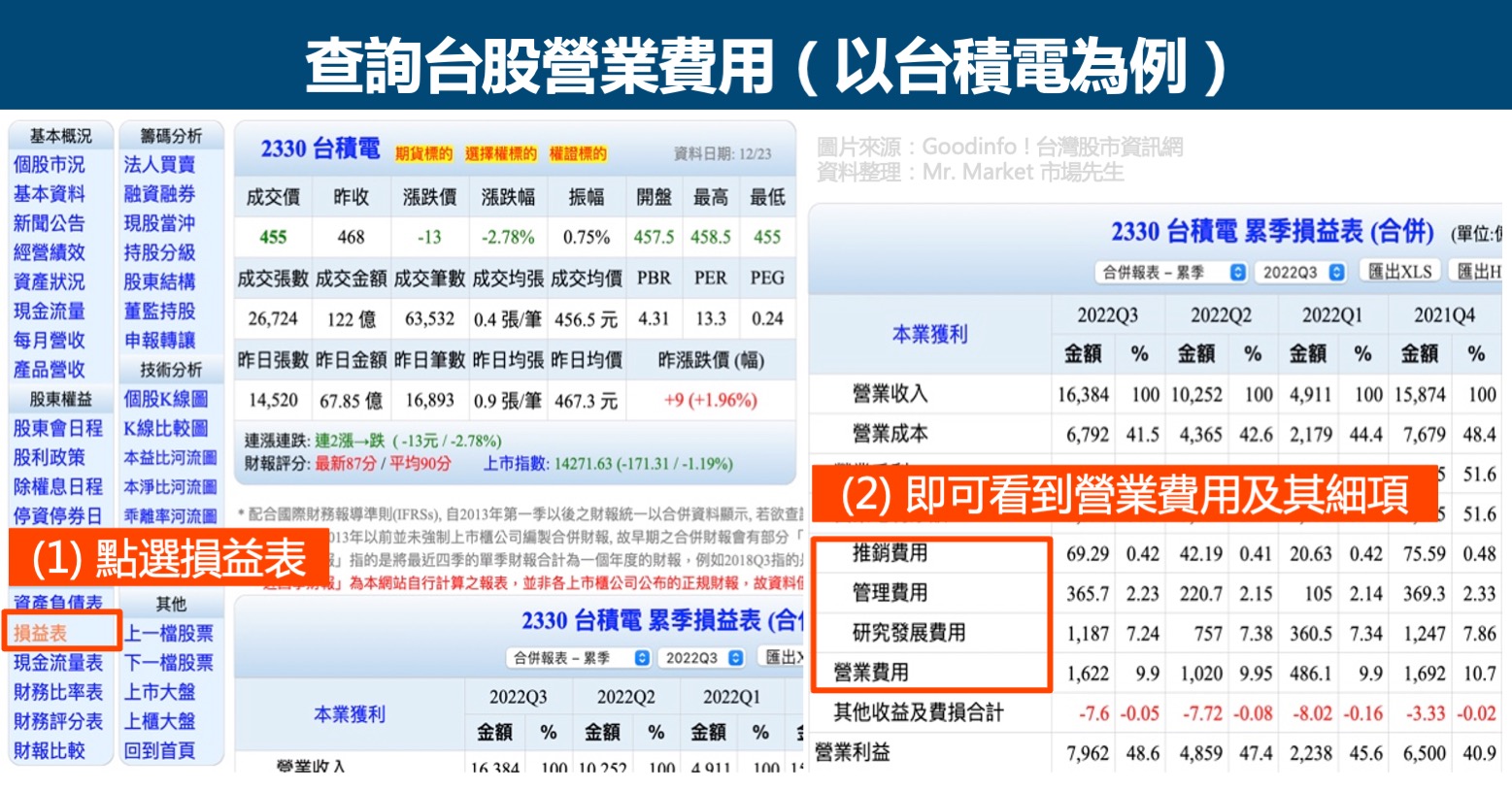Screen dimensions: 1512x791
Task: Select the 現股當沖 link
Action: (x=159, y=223)
